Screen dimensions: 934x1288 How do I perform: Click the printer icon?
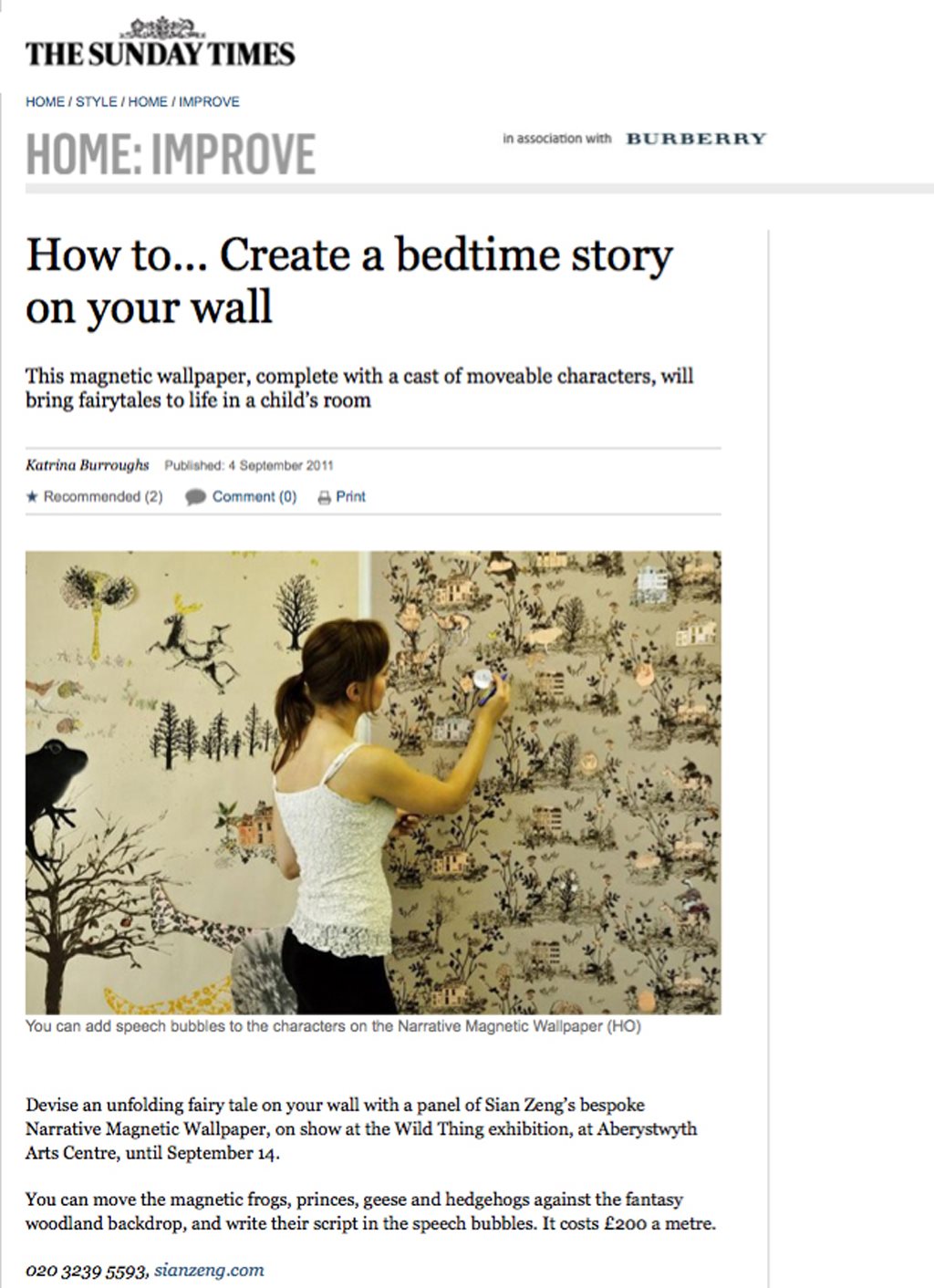pyautogui.click(x=324, y=498)
